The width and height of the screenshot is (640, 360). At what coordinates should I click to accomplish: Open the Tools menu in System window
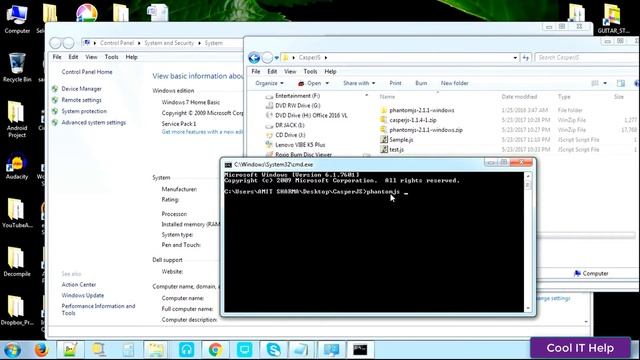point(111,57)
